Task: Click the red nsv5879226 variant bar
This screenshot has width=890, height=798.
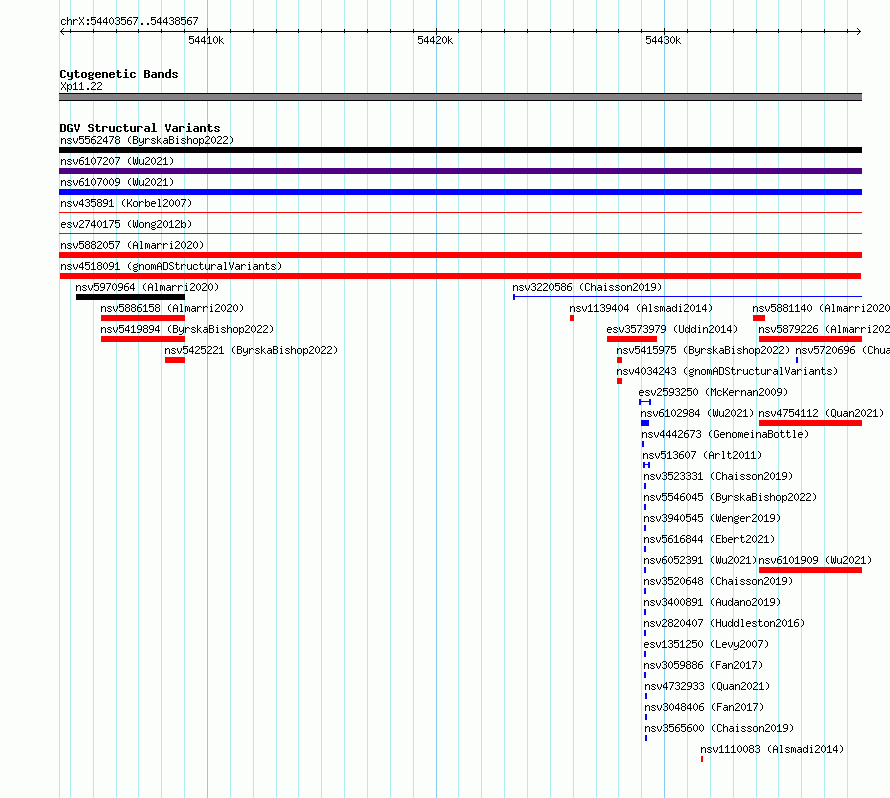Action: tap(811, 339)
